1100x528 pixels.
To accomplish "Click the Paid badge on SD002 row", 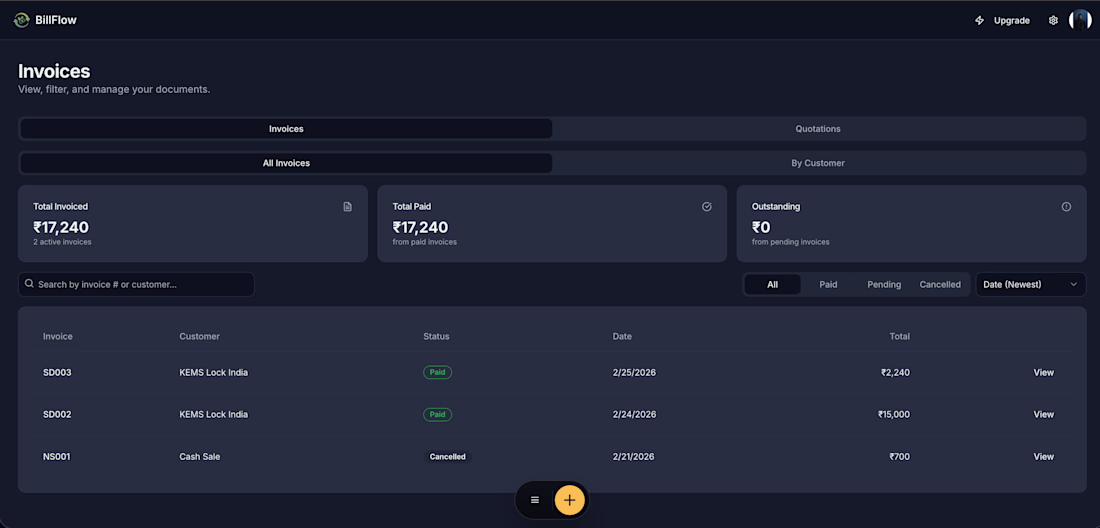I will coord(437,414).
